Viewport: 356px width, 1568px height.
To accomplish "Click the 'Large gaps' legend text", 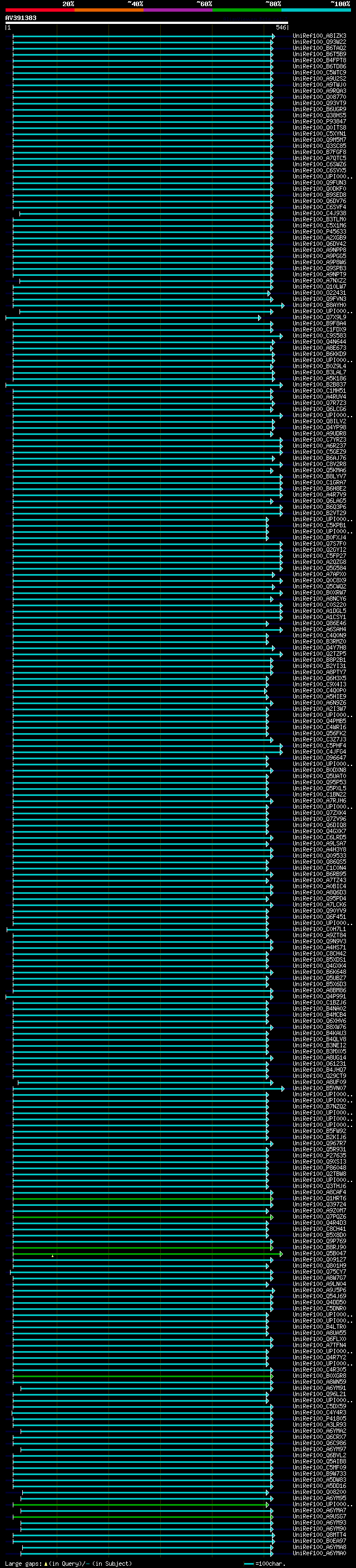I will 23,1564.
